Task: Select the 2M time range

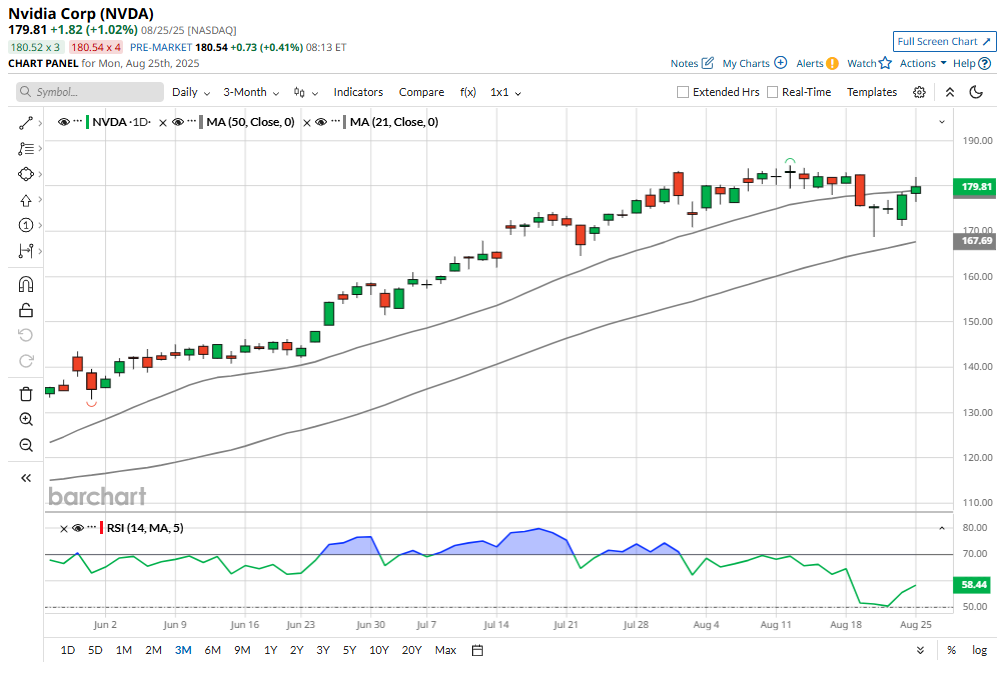Action: tap(154, 650)
